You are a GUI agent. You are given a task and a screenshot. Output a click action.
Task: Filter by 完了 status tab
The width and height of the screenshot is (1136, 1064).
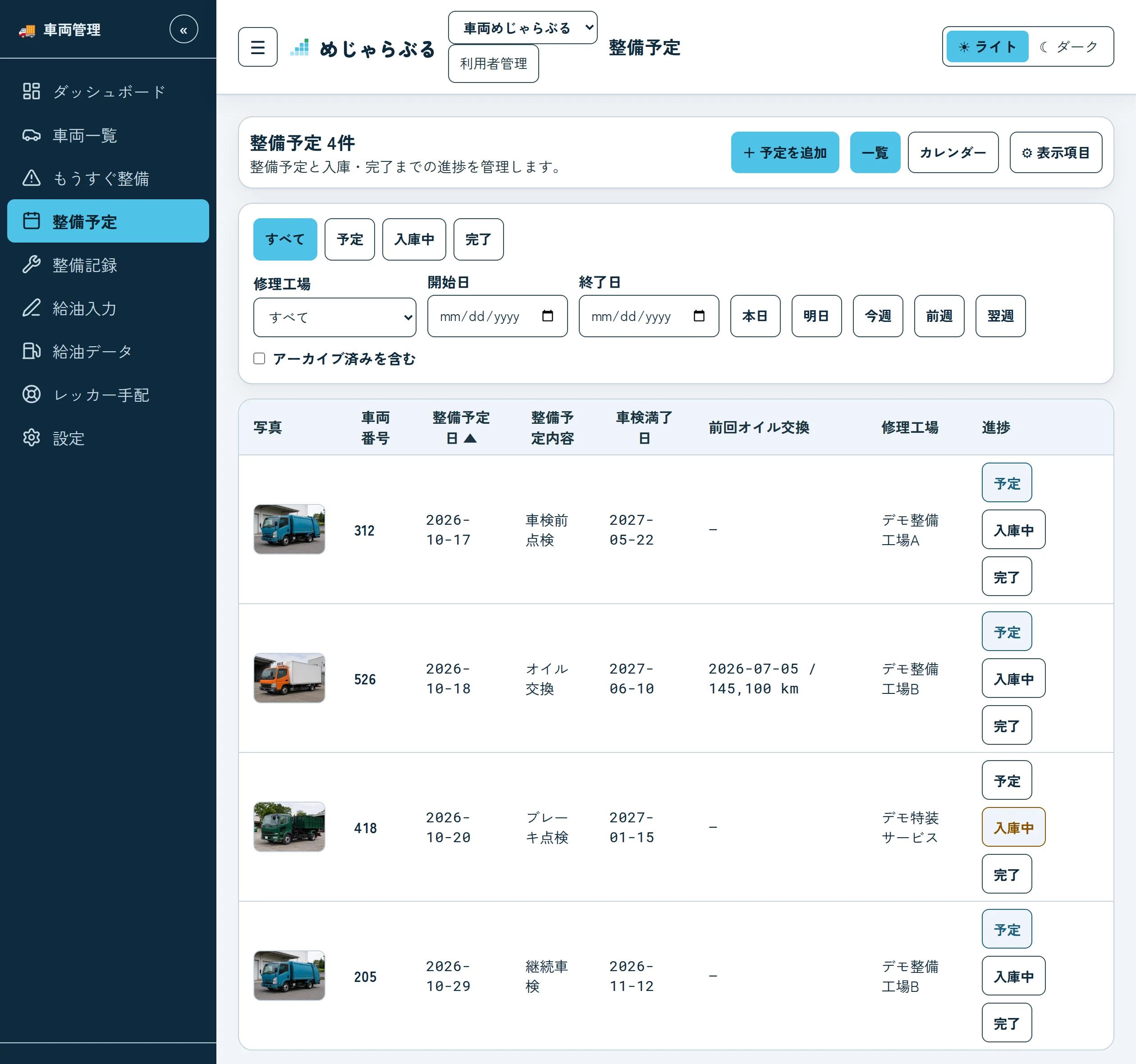(x=478, y=239)
